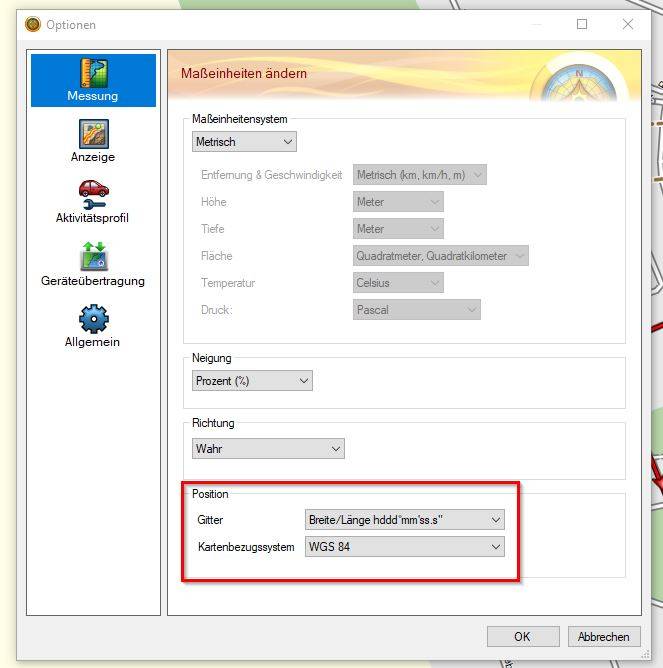Confirm settings with the OK button
663x668 pixels.
click(522, 636)
